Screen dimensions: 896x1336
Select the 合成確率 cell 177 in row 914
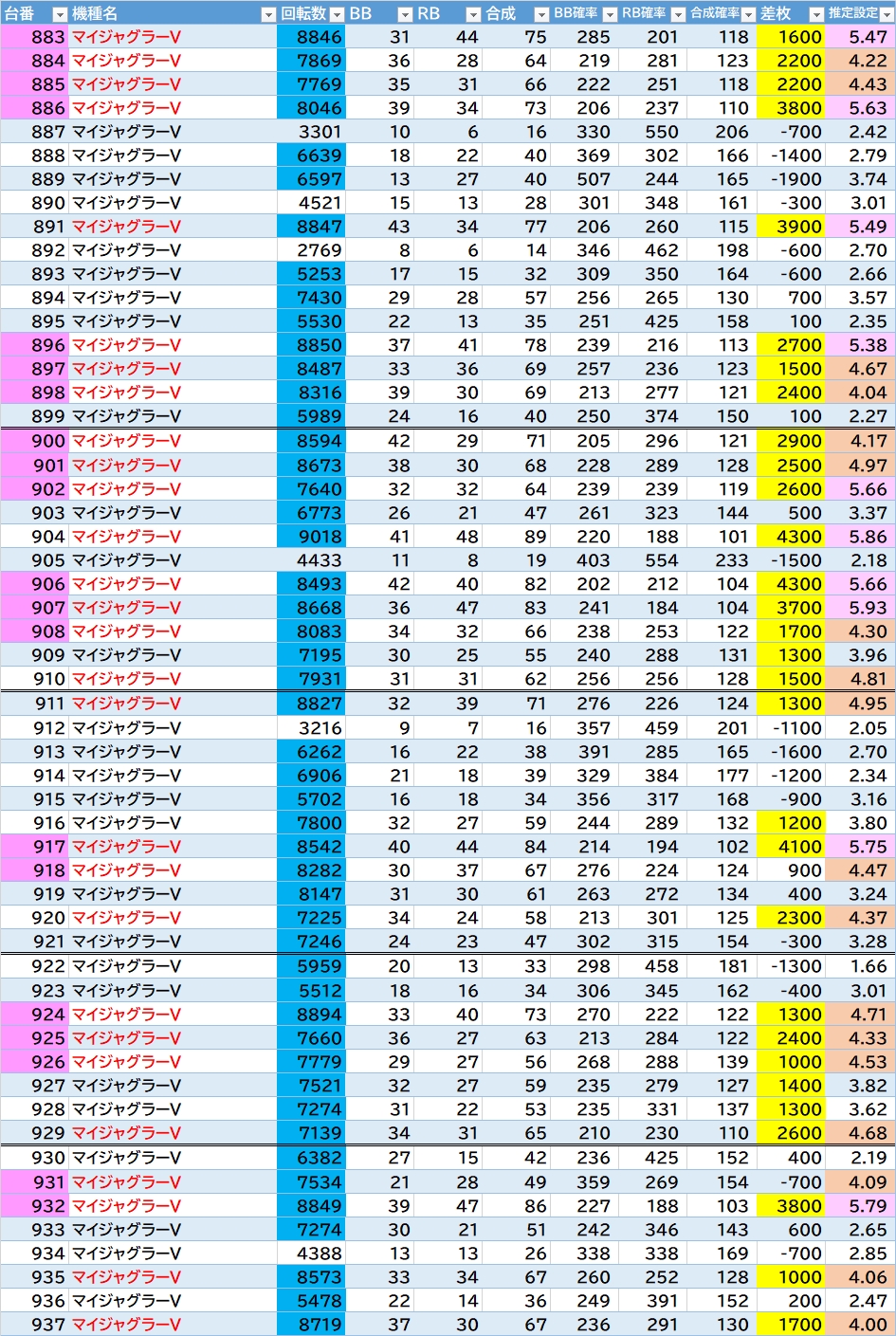[x=722, y=776]
